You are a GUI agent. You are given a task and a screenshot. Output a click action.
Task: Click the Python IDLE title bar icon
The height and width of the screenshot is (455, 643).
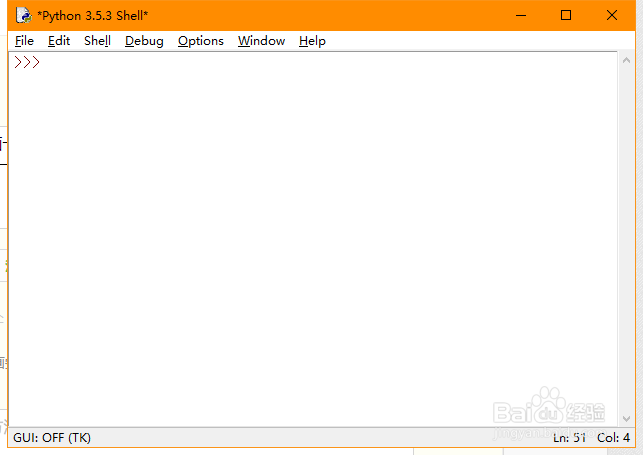[24, 16]
